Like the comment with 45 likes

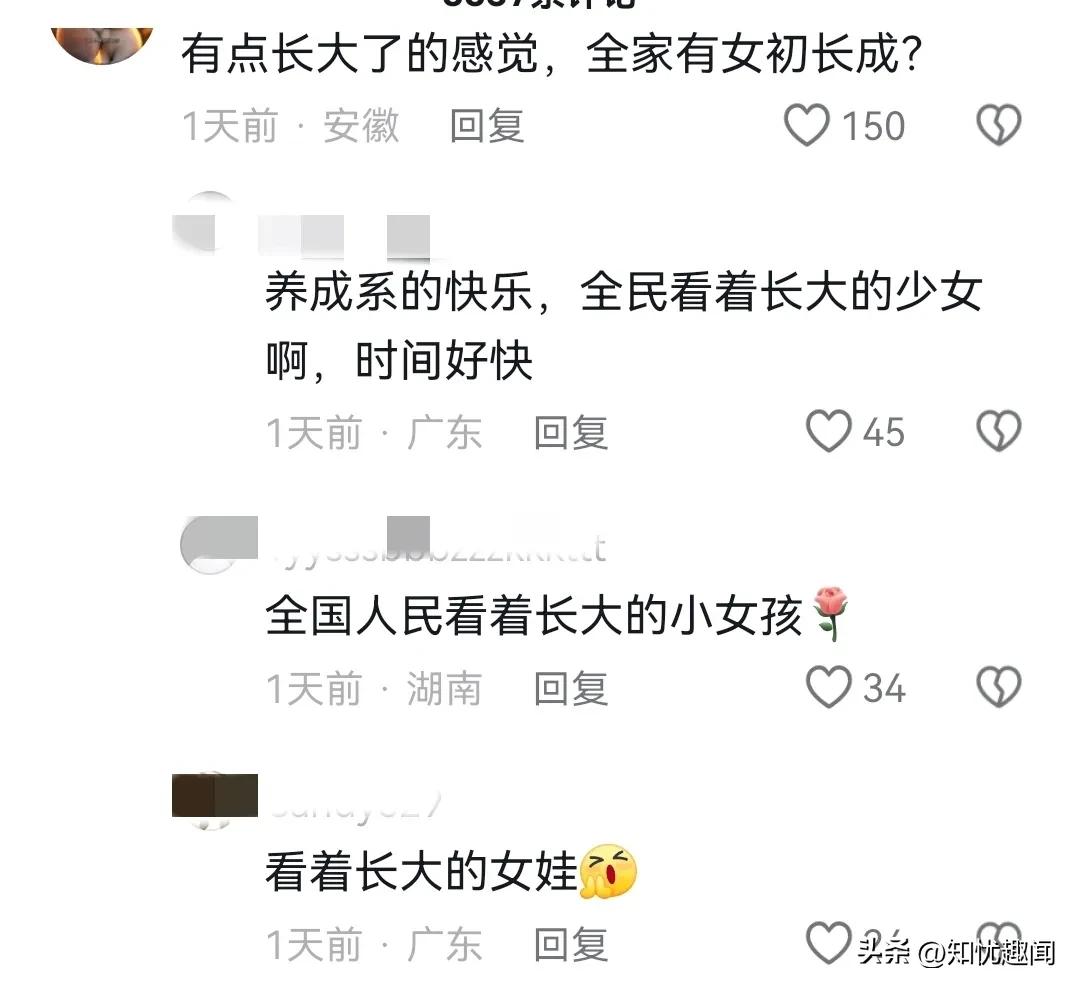coord(829,431)
